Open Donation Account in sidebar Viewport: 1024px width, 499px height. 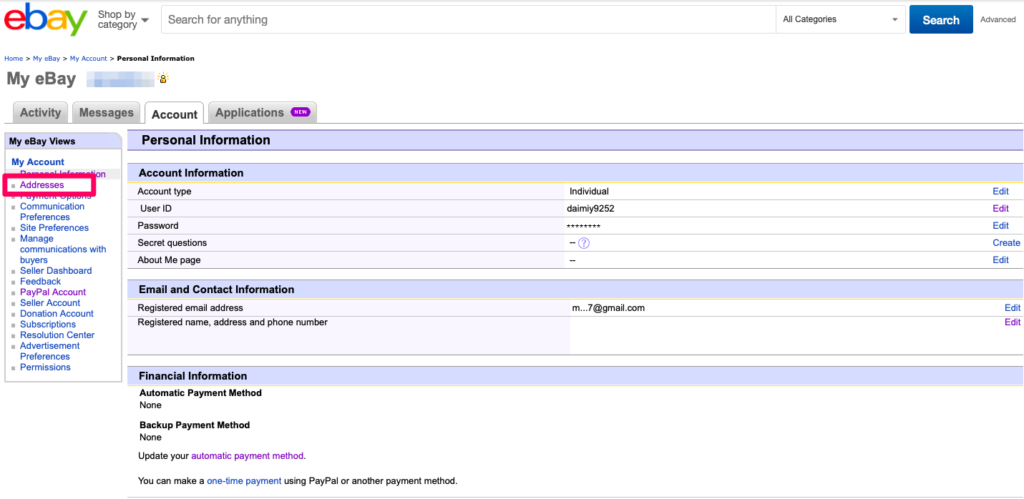[57, 314]
